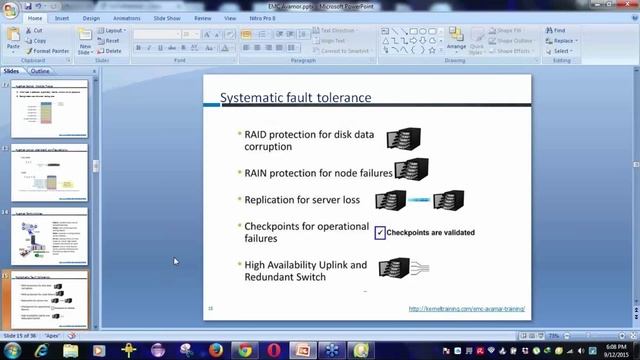Pick the 5-point star shape
640x360 pixels.
click(x=432, y=50)
